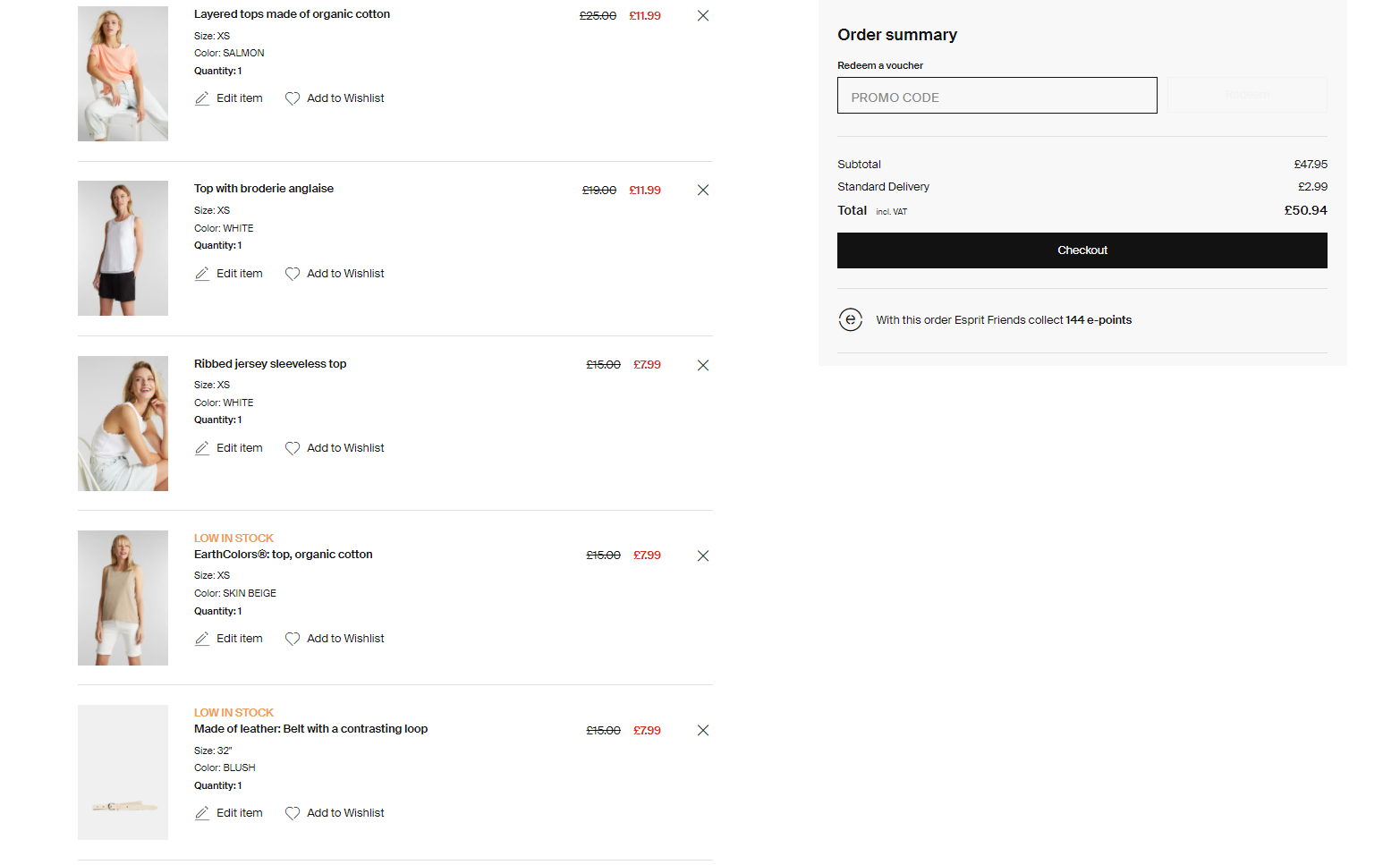Delete Ribbed jersey sleeveless top from basket
The height and width of the screenshot is (865, 1400).
(x=702, y=365)
